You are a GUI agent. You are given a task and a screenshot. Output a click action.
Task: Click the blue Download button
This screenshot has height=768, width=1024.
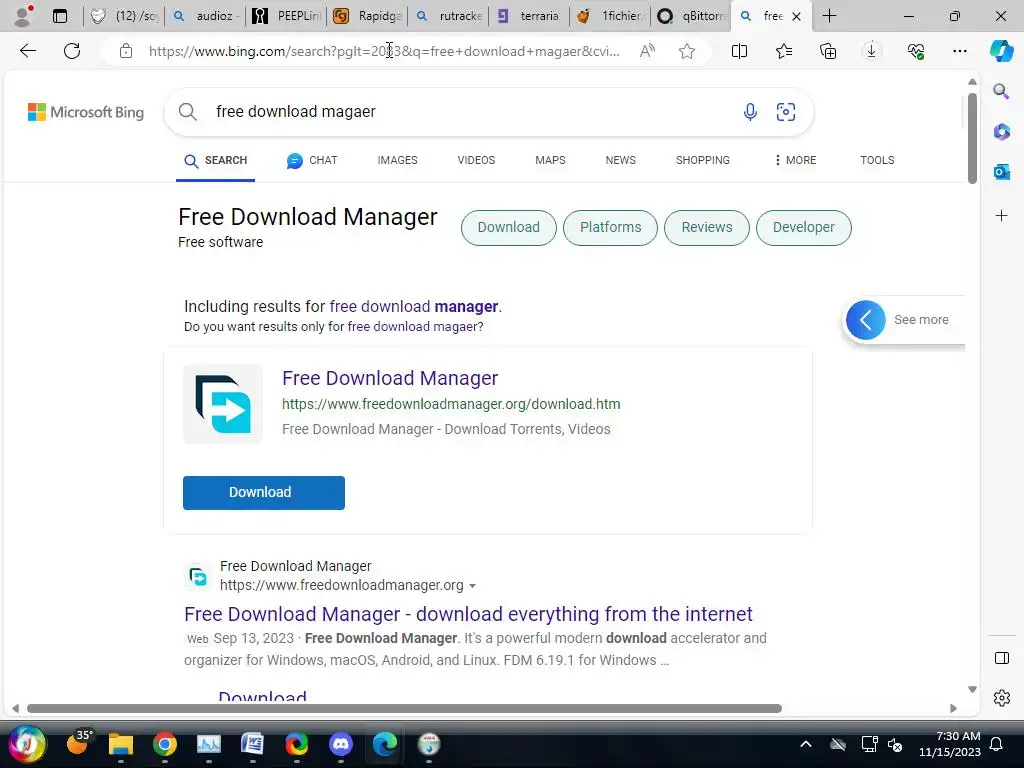coord(264,492)
